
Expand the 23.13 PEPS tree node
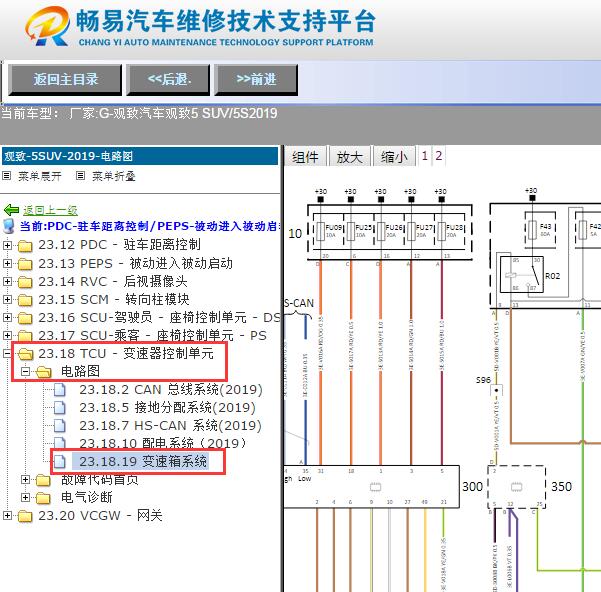(x=7, y=264)
